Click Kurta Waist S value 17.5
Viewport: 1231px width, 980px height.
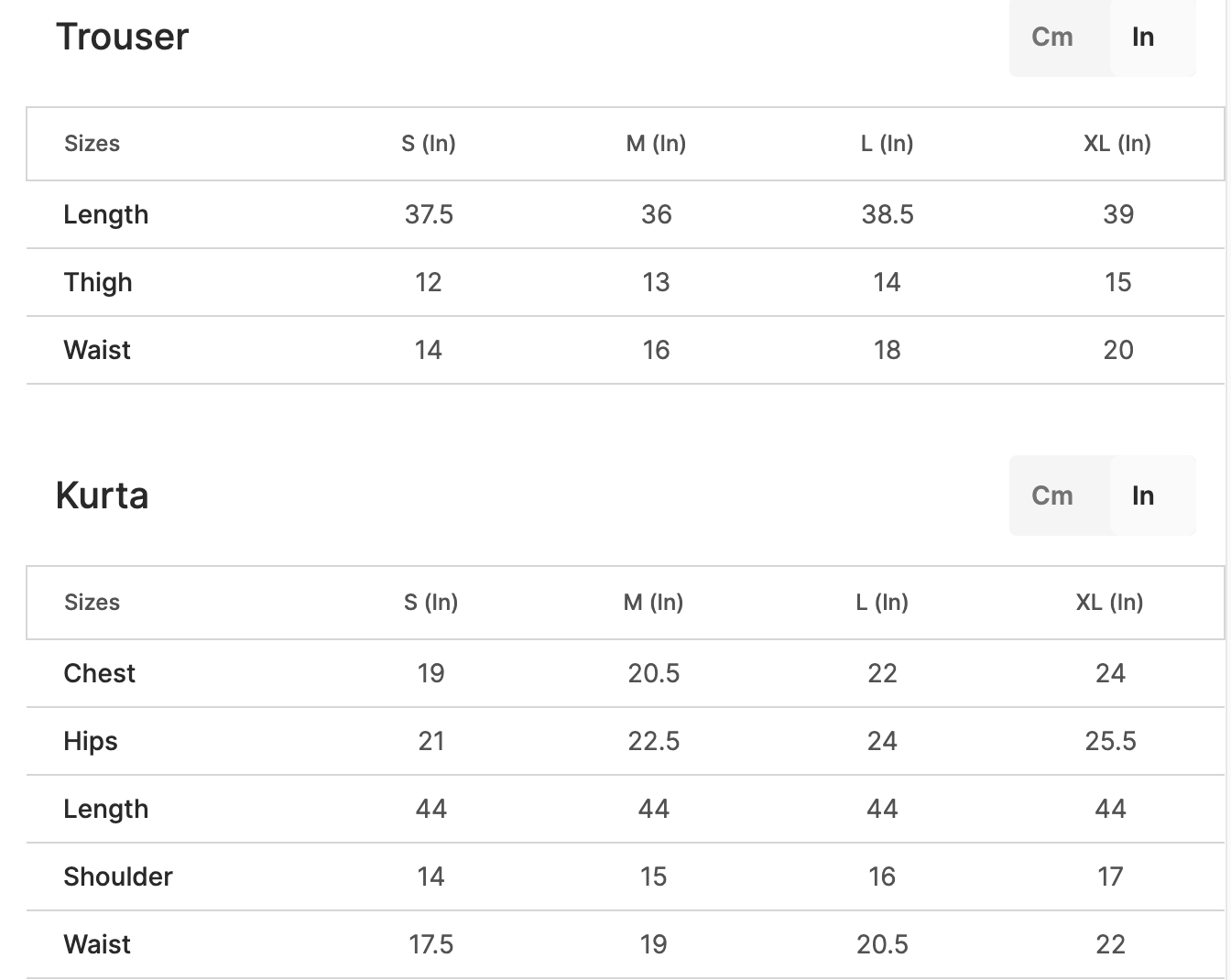(x=430, y=944)
